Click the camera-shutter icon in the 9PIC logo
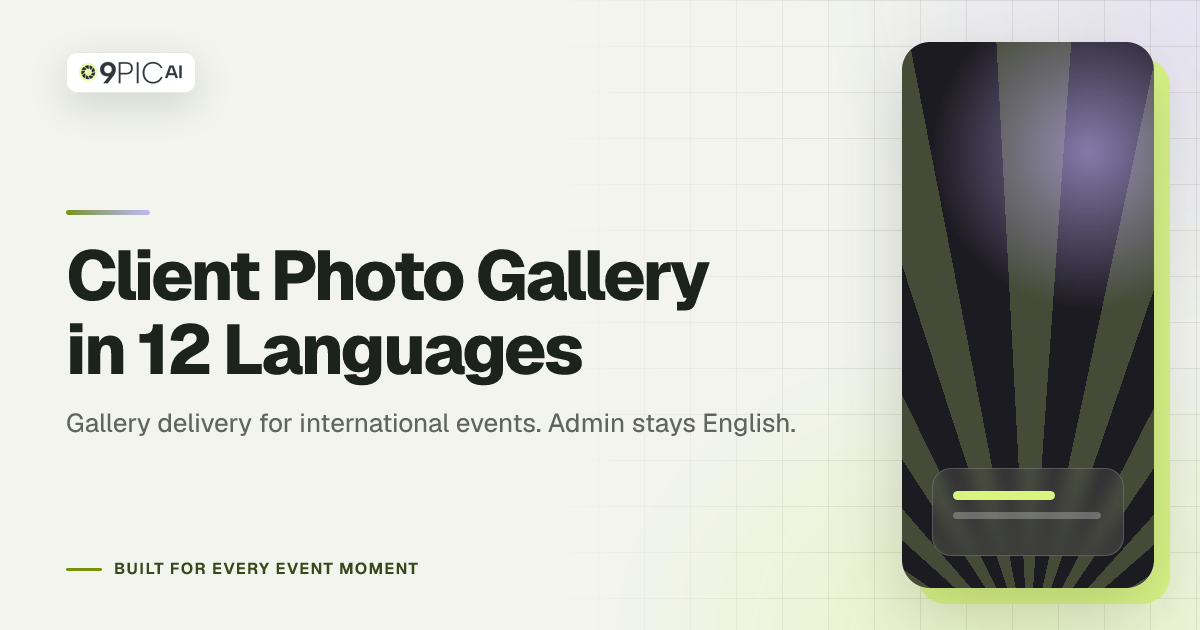 (x=88, y=72)
